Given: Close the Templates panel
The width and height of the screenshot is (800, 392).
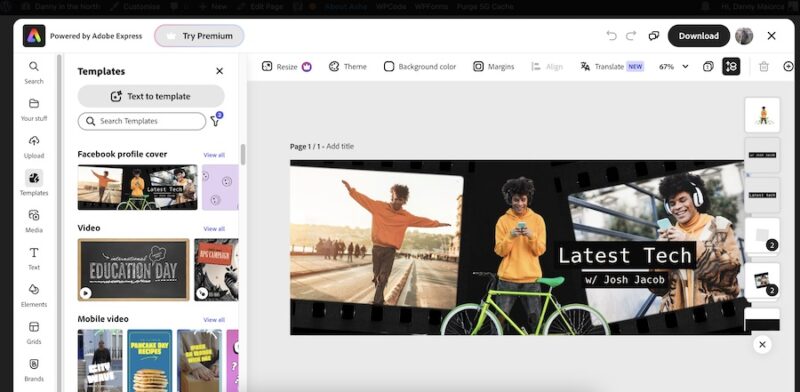Looking at the screenshot, I should tap(219, 71).
